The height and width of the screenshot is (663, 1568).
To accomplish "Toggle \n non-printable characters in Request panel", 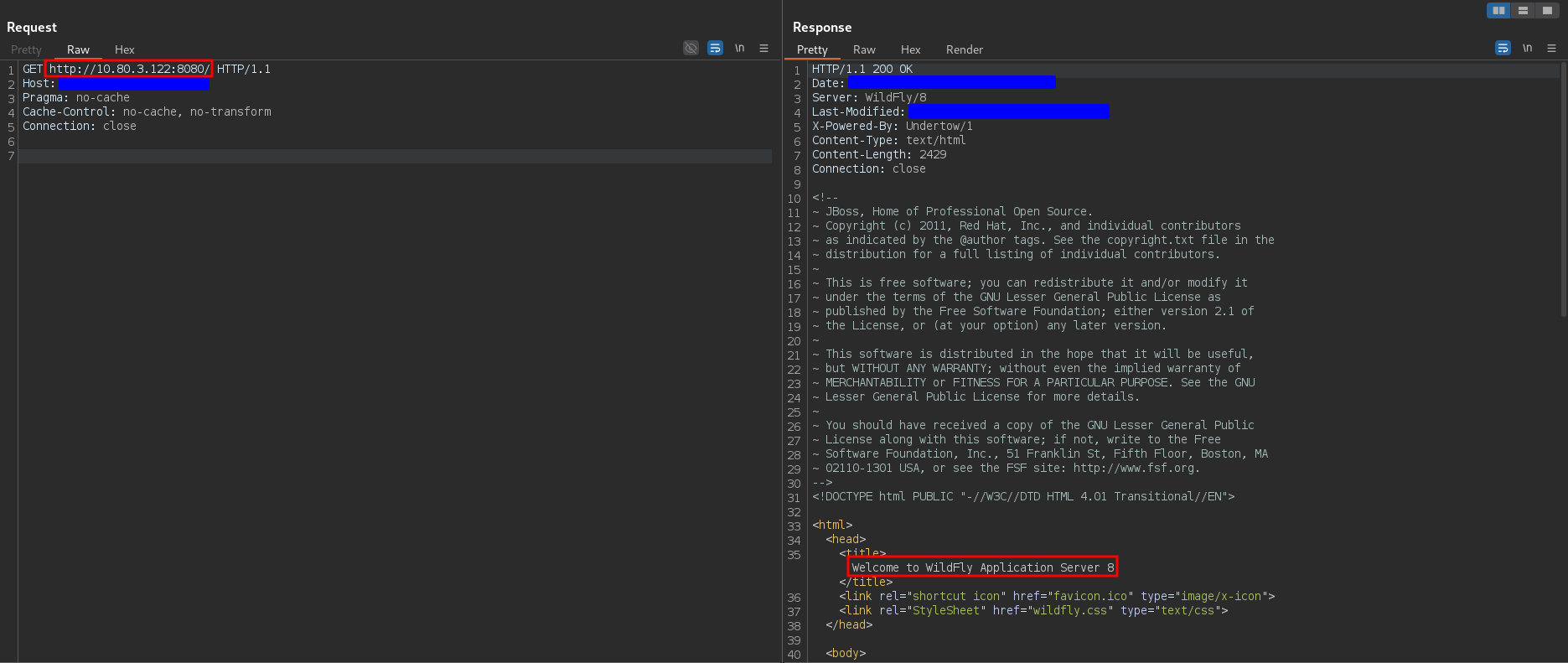I will (739, 48).
